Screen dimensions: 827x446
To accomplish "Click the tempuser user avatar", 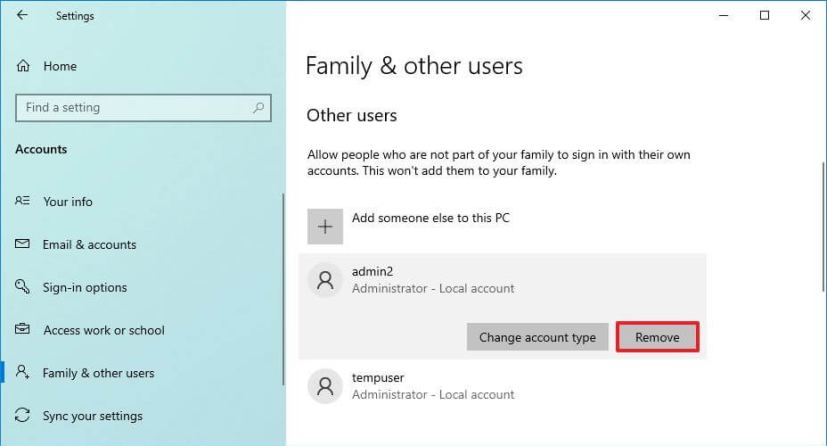I will coord(325,386).
